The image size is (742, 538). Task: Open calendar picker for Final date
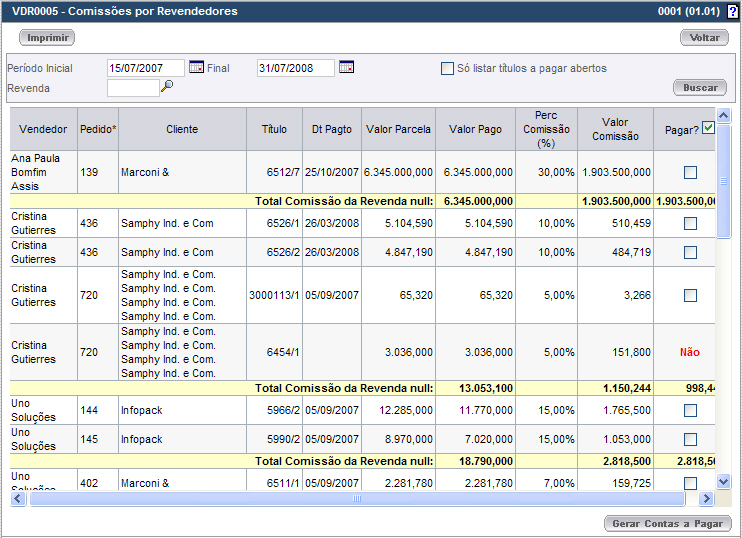pos(346,67)
